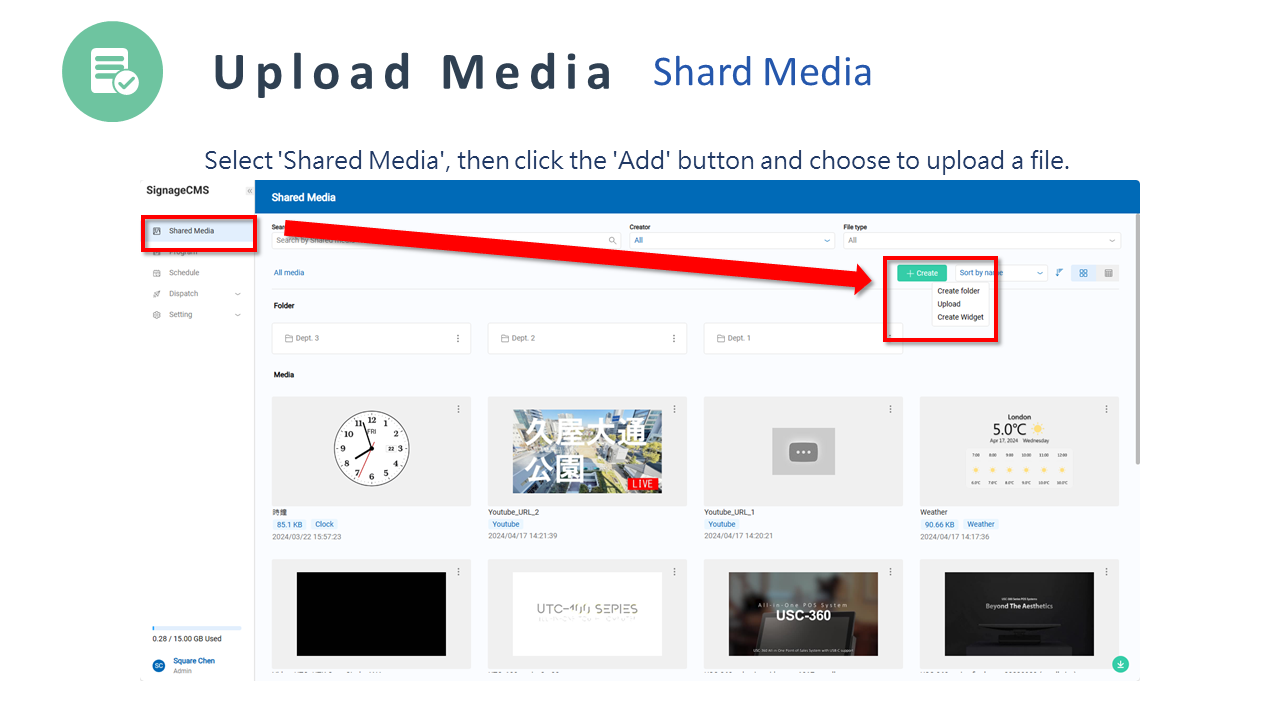Select Create Widget in the dropdown menu
The image size is (1280, 720).
(x=960, y=317)
